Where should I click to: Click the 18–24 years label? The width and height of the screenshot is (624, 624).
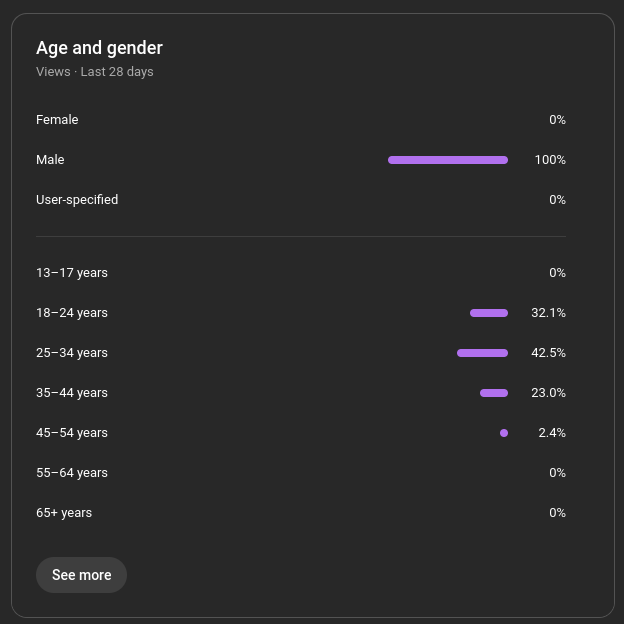(x=72, y=313)
